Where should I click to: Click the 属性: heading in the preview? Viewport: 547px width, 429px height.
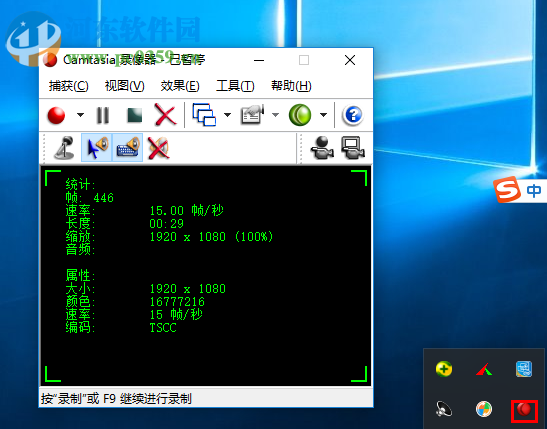(81, 276)
